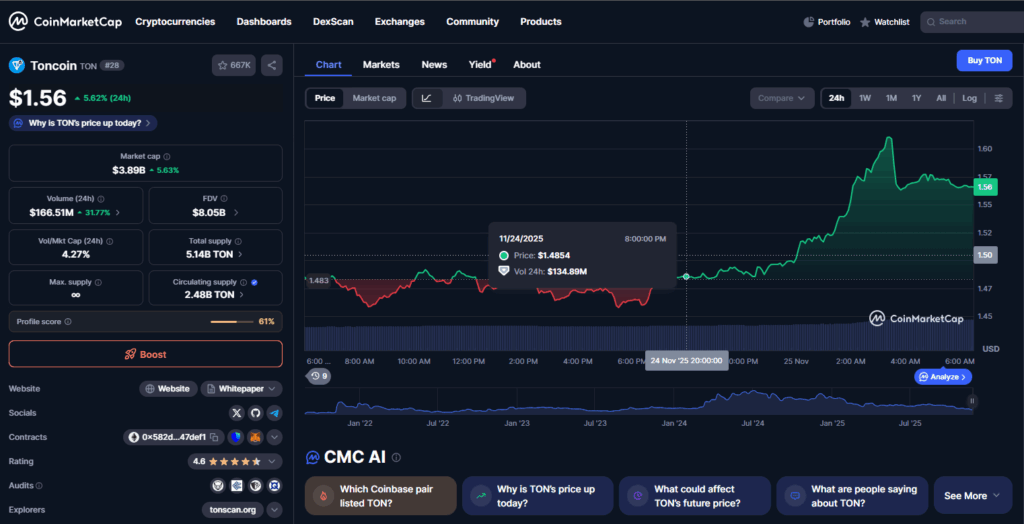Viewport: 1024px width, 524px height.
Task: Open the GitHub social link
Action: [255, 412]
